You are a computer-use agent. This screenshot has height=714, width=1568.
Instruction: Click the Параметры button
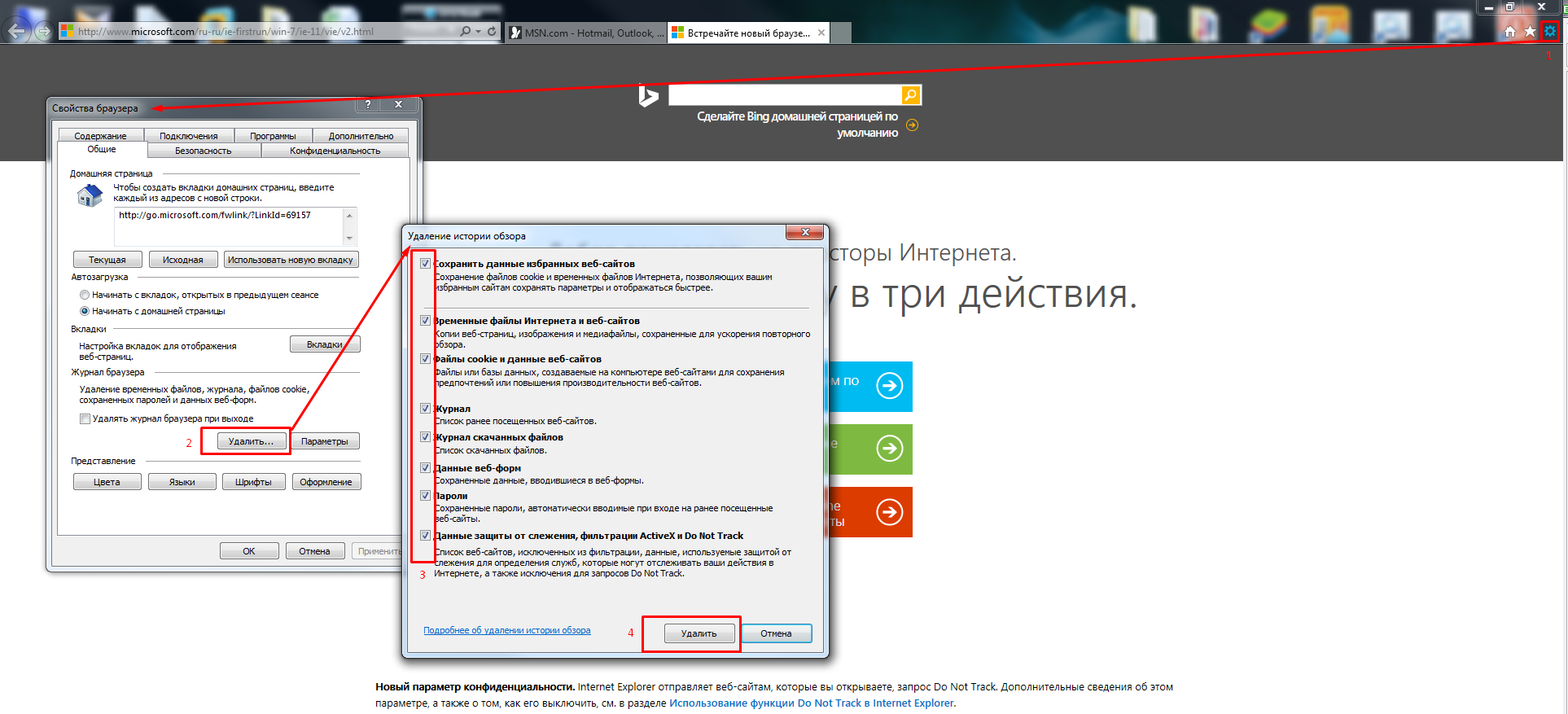325,441
